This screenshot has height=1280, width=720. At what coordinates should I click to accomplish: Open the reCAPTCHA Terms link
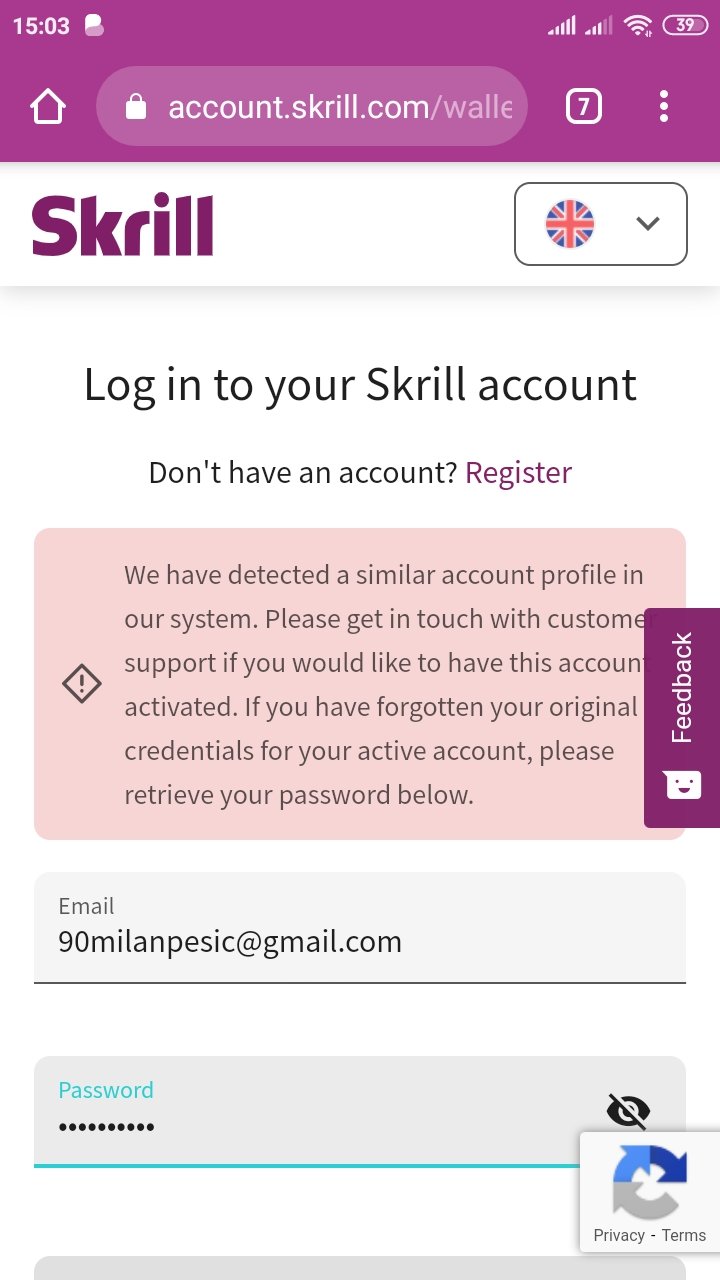pos(684,1235)
